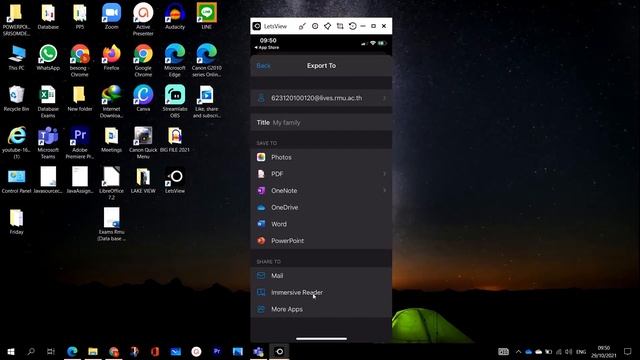Click the Premiere Pro taskbar icon
The height and width of the screenshot is (360, 640).
point(217,351)
